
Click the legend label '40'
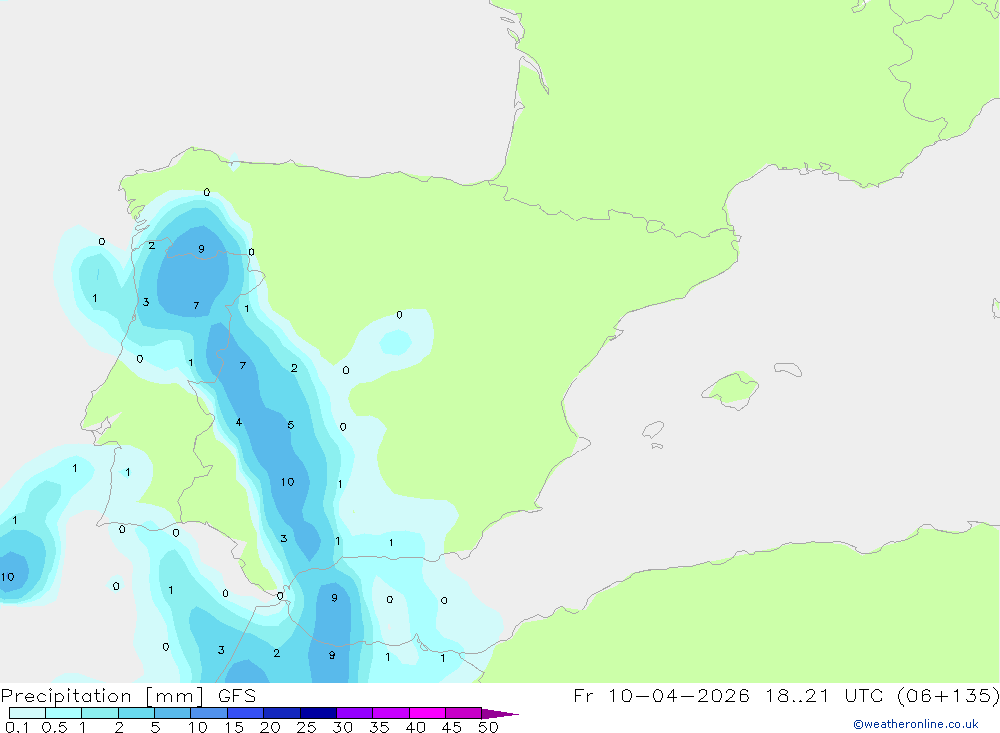click(416, 727)
